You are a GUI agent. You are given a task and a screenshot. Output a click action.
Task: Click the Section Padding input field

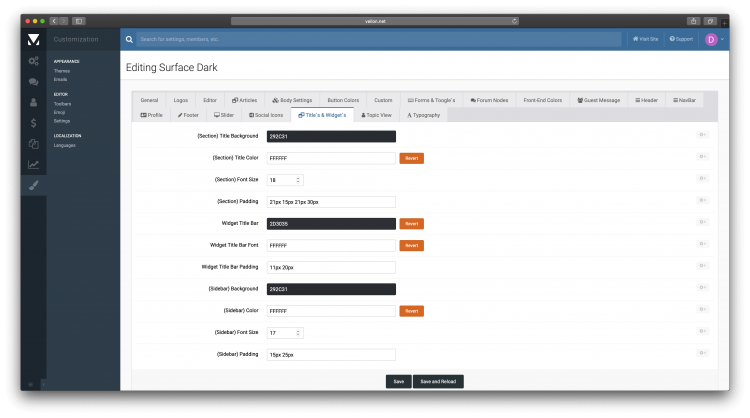point(331,201)
